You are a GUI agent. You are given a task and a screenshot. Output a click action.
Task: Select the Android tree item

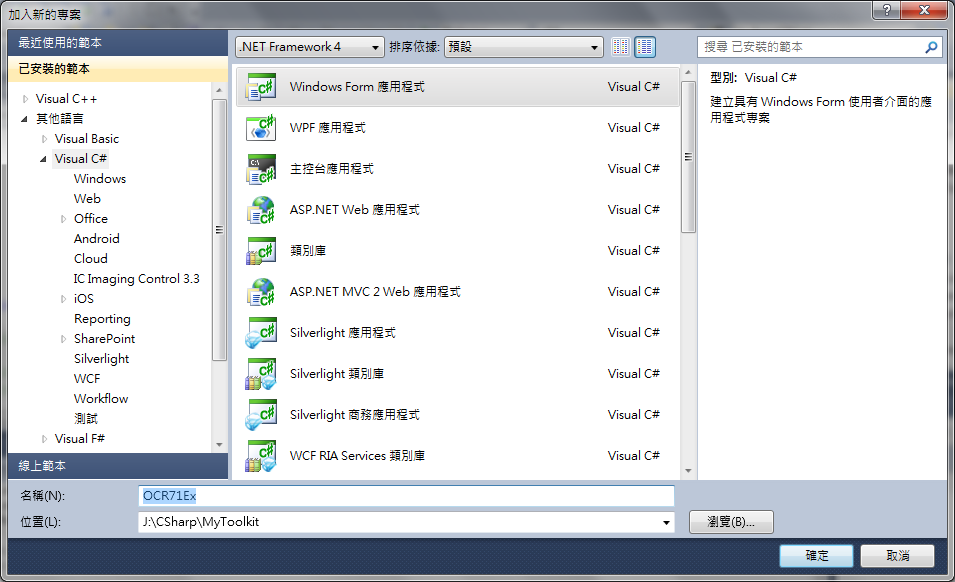96,239
